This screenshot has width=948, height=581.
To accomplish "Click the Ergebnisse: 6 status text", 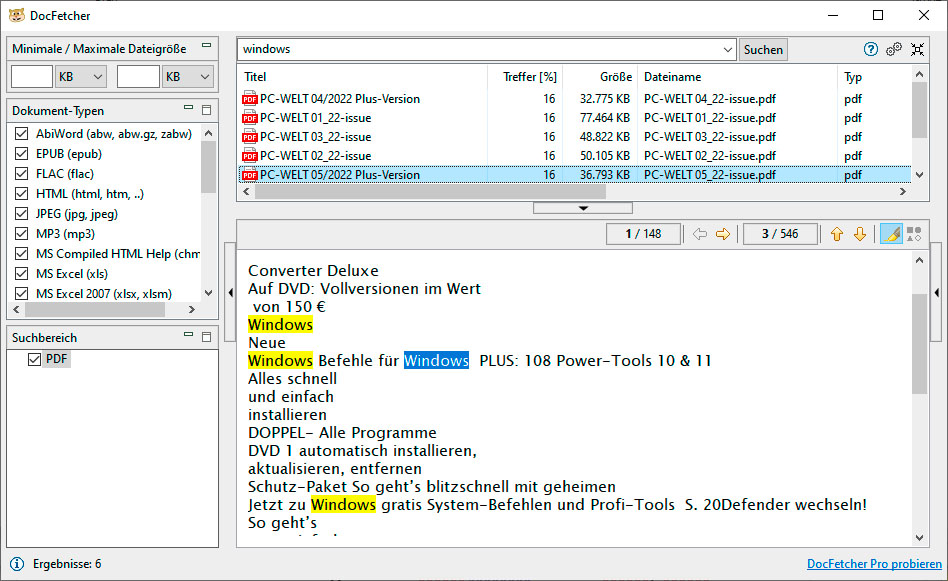I will pos(67,564).
